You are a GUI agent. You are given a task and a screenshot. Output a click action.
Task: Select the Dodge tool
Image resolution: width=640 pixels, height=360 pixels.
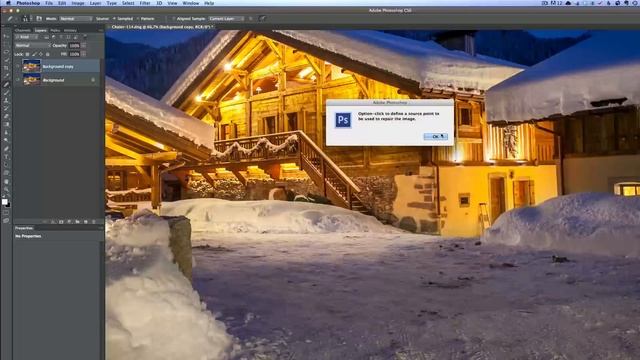[6, 140]
